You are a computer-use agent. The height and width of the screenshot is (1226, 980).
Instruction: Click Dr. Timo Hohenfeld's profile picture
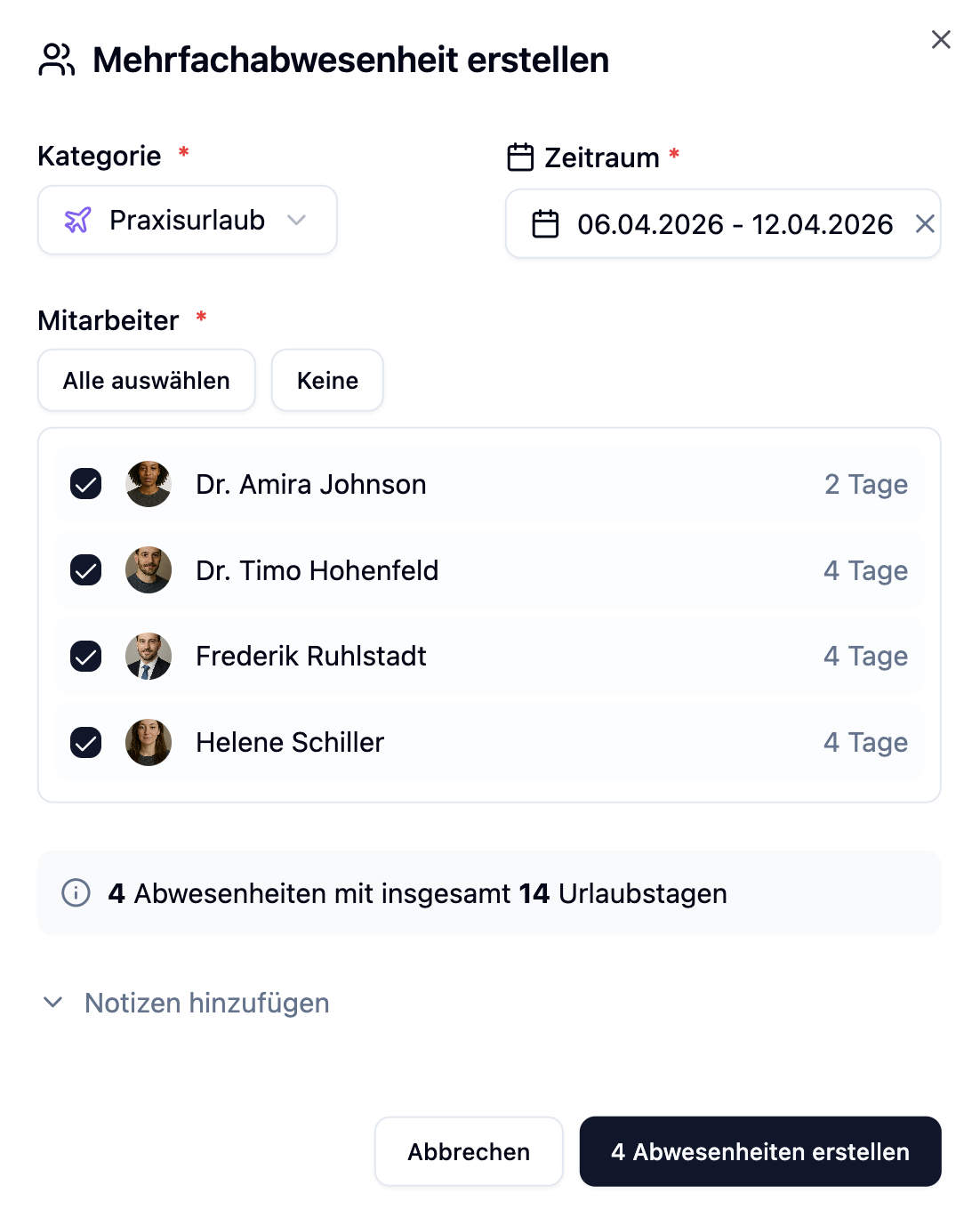(149, 570)
